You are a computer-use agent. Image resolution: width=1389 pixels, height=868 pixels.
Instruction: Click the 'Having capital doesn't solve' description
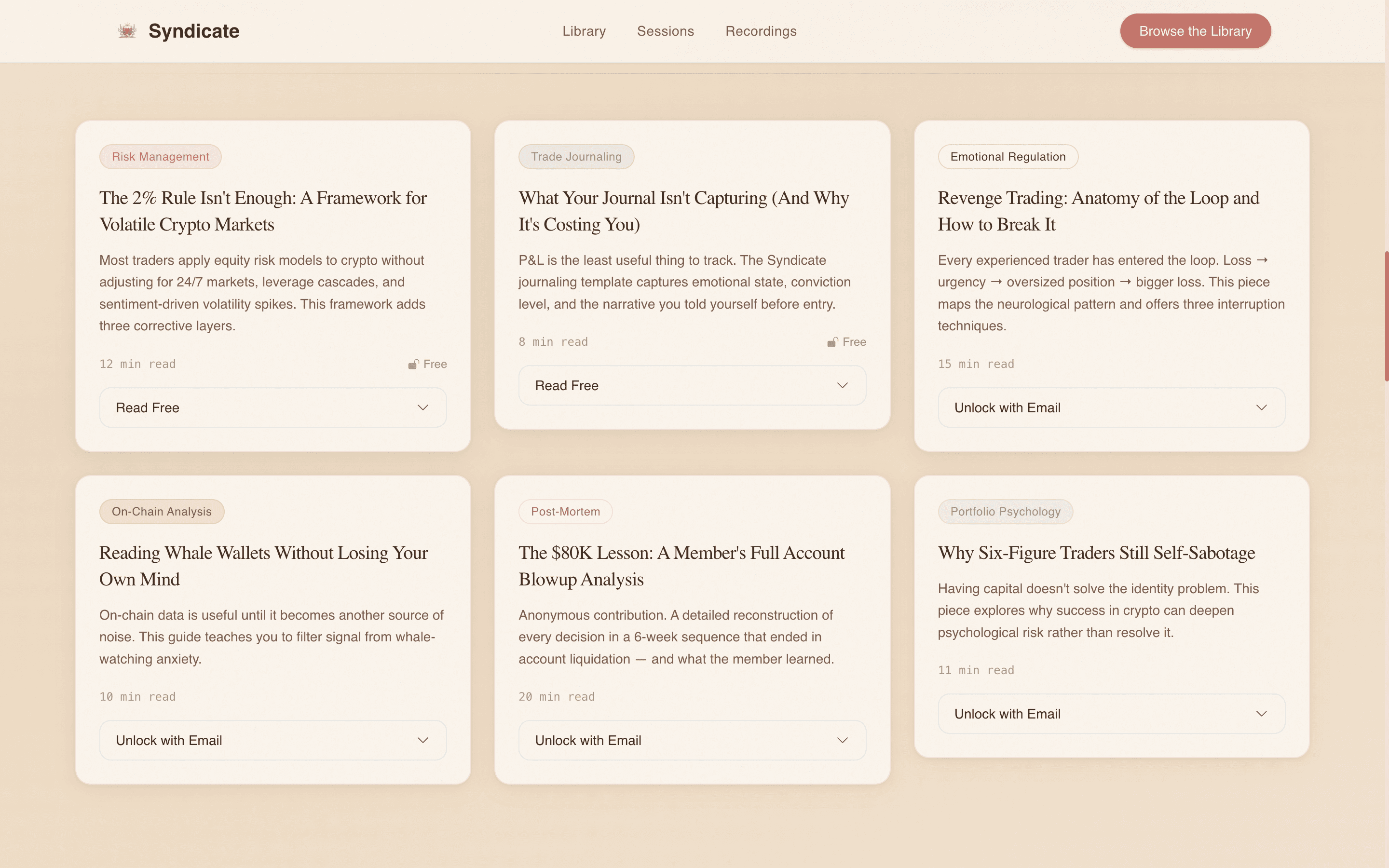pos(1098,610)
